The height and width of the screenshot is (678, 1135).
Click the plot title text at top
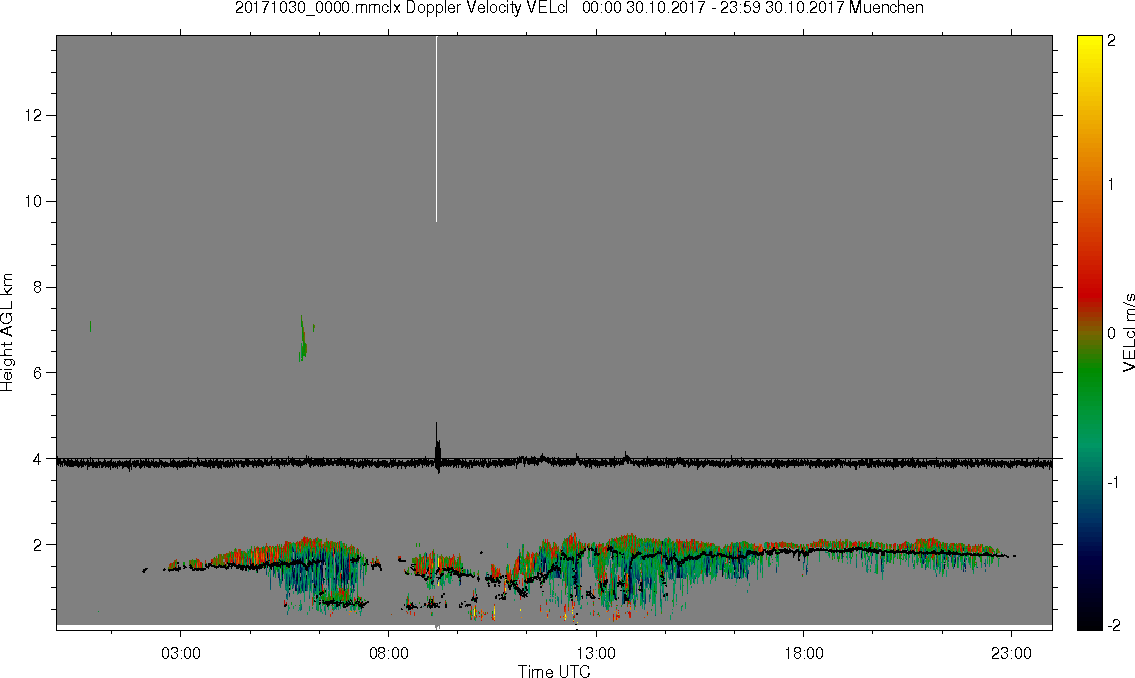(x=579, y=8)
